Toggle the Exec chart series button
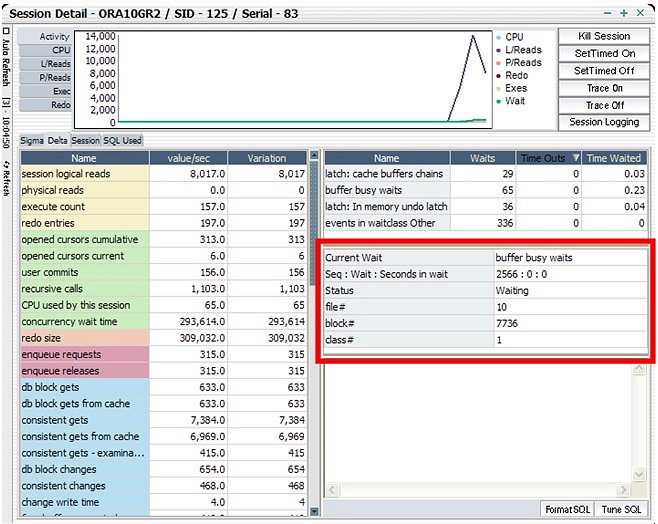Image resolution: width=658 pixels, height=524 pixels. [45, 91]
